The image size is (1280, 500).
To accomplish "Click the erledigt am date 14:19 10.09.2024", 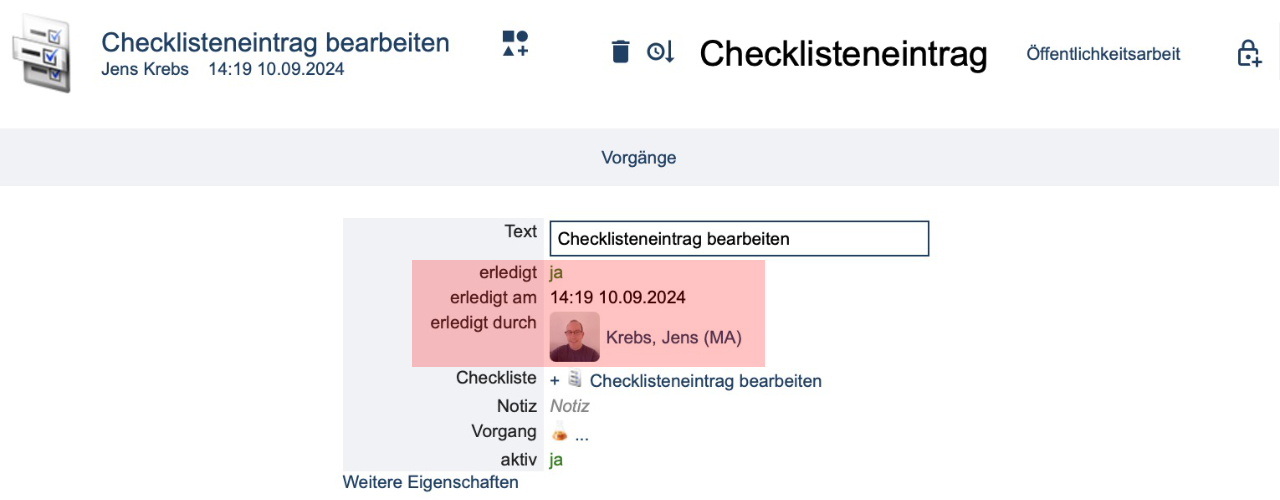I will pos(617,297).
